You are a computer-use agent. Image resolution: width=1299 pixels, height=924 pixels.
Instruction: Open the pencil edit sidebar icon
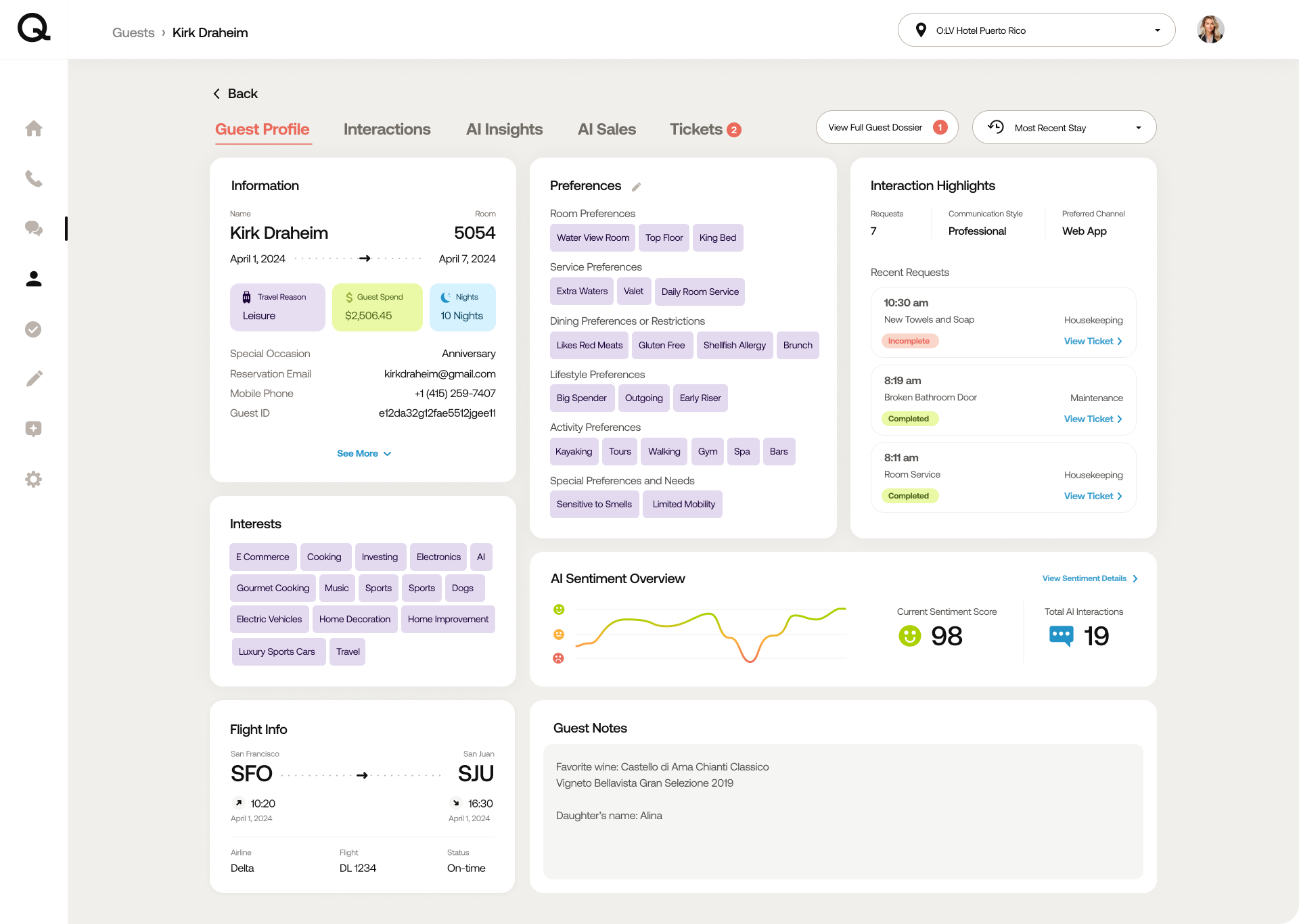(34, 379)
